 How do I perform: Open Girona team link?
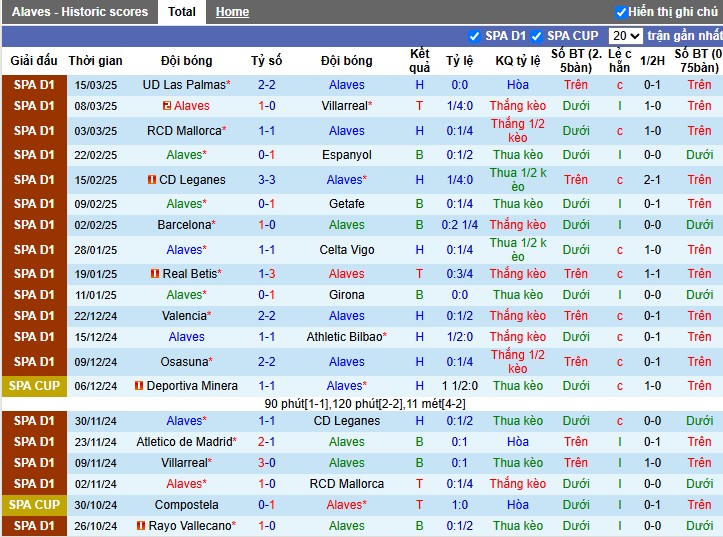point(347,295)
